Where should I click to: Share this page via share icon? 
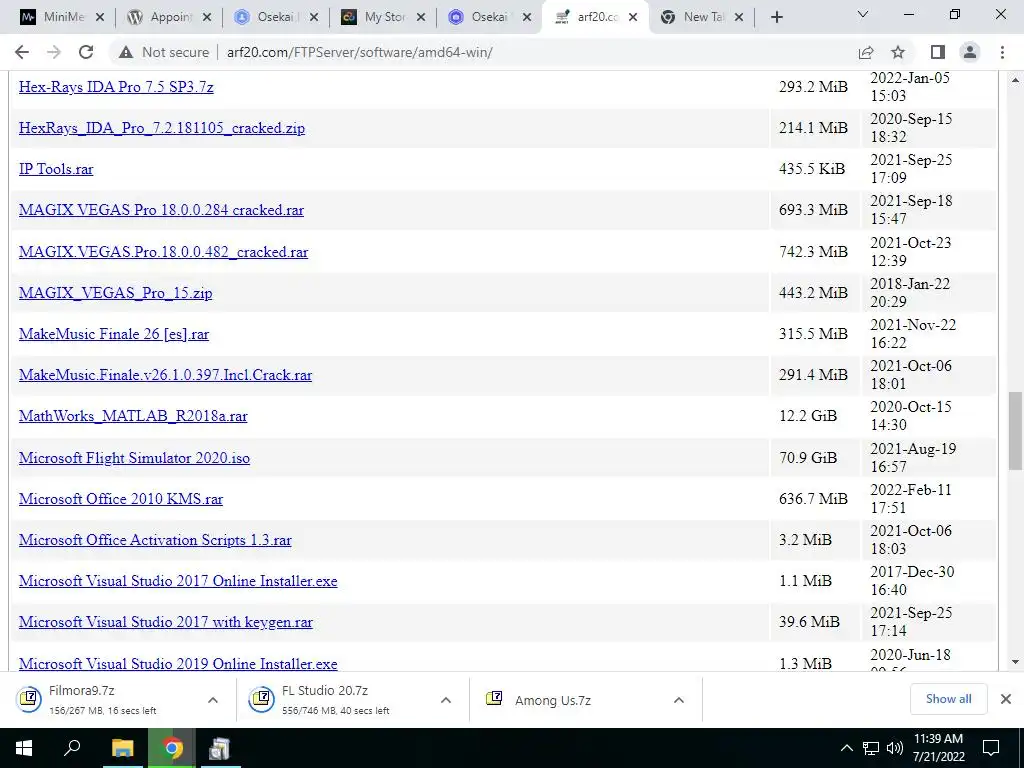pos(866,52)
